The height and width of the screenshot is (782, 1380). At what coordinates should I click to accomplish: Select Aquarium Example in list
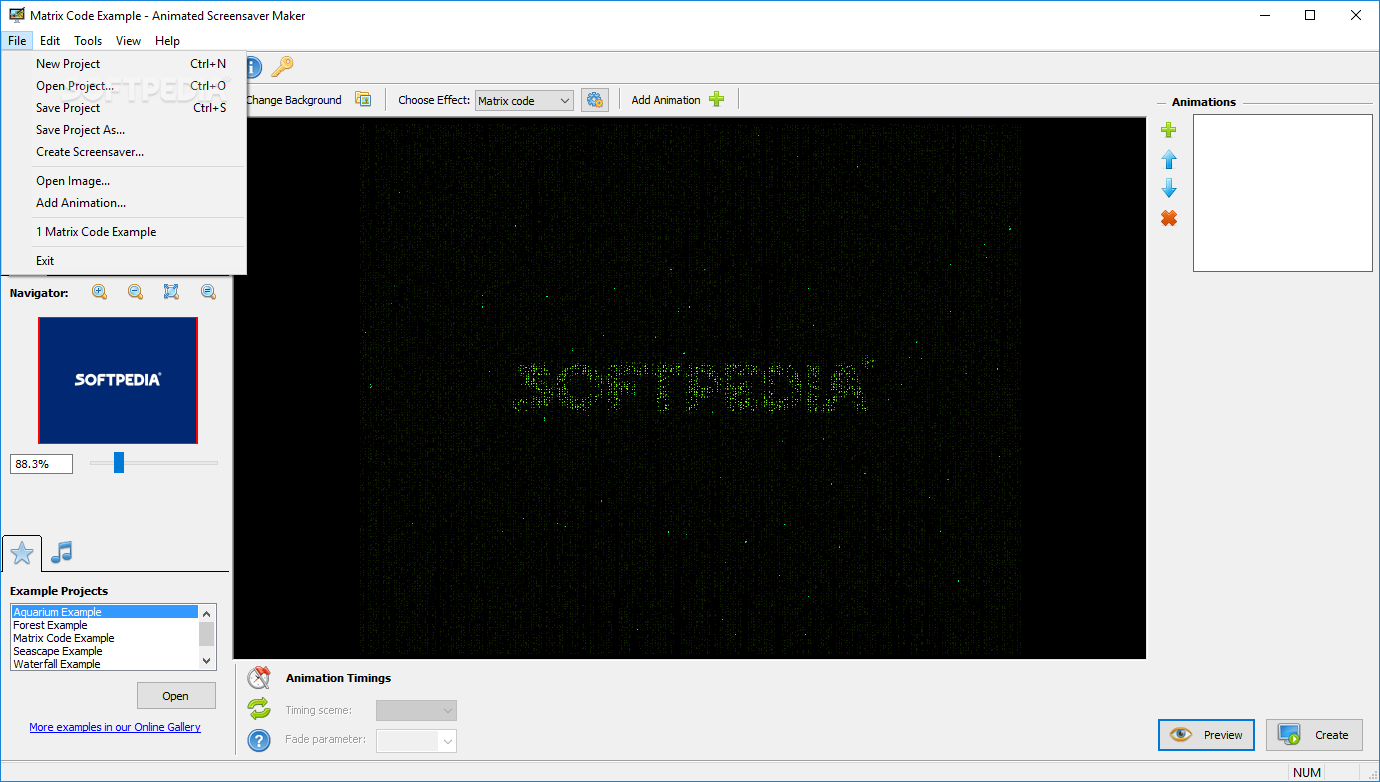(x=105, y=612)
